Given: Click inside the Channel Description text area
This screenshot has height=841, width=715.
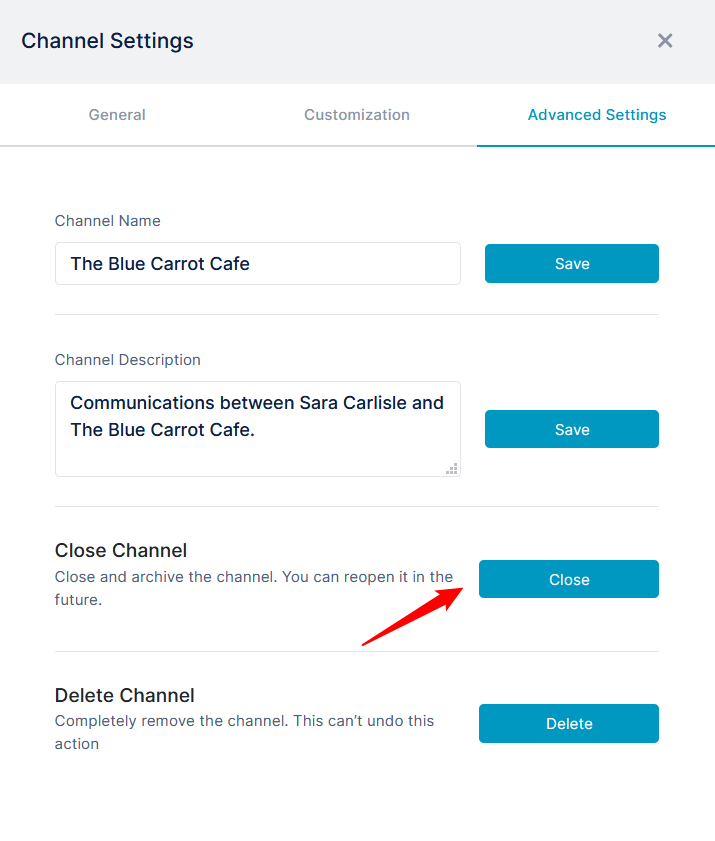Looking at the screenshot, I should 257,429.
